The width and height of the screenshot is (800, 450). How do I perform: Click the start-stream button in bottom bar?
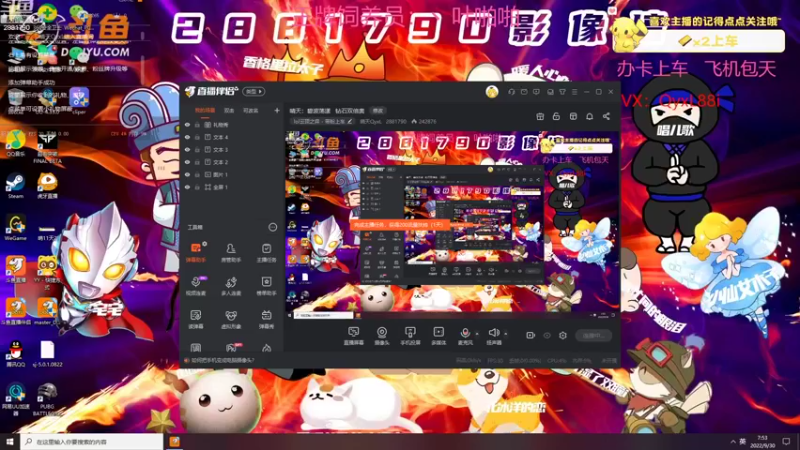click(593, 335)
